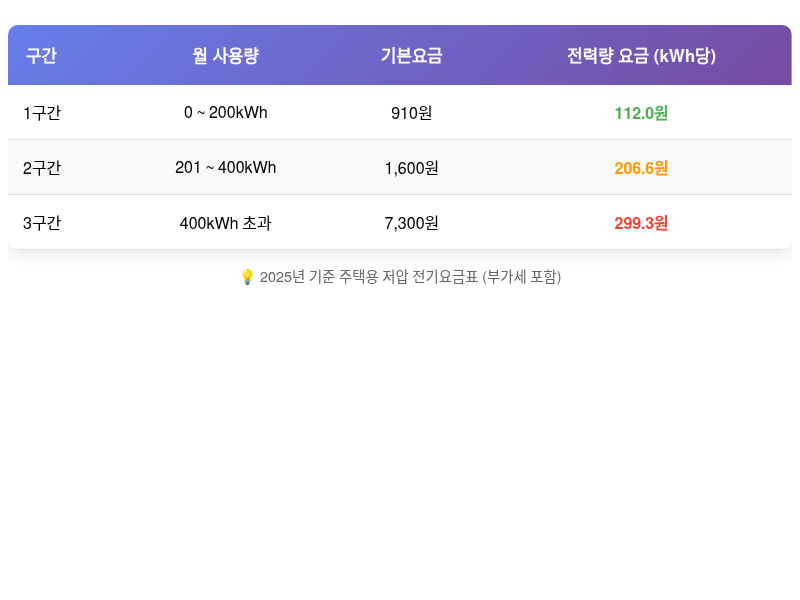Click the 910원 base fee cell

pyautogui.click(x=409, y=113)
